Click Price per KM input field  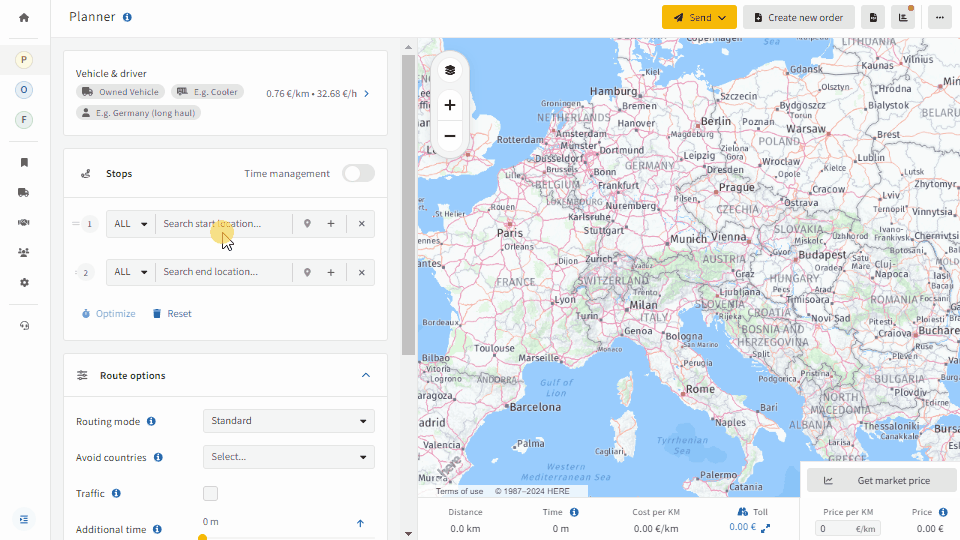(x=847, y=528)
